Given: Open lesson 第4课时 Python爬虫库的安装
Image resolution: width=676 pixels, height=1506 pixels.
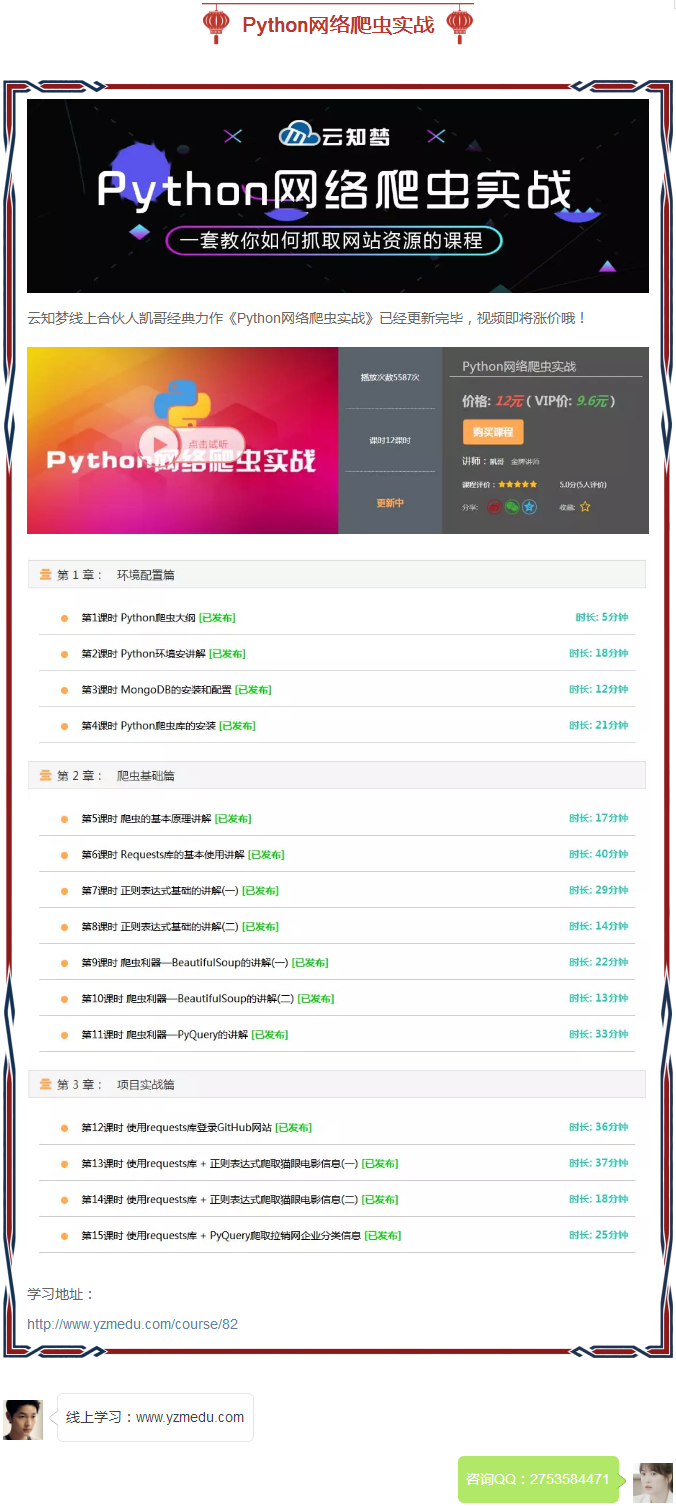Looking at the screenshot, I should pyautogui.click(x=149, y=726).
